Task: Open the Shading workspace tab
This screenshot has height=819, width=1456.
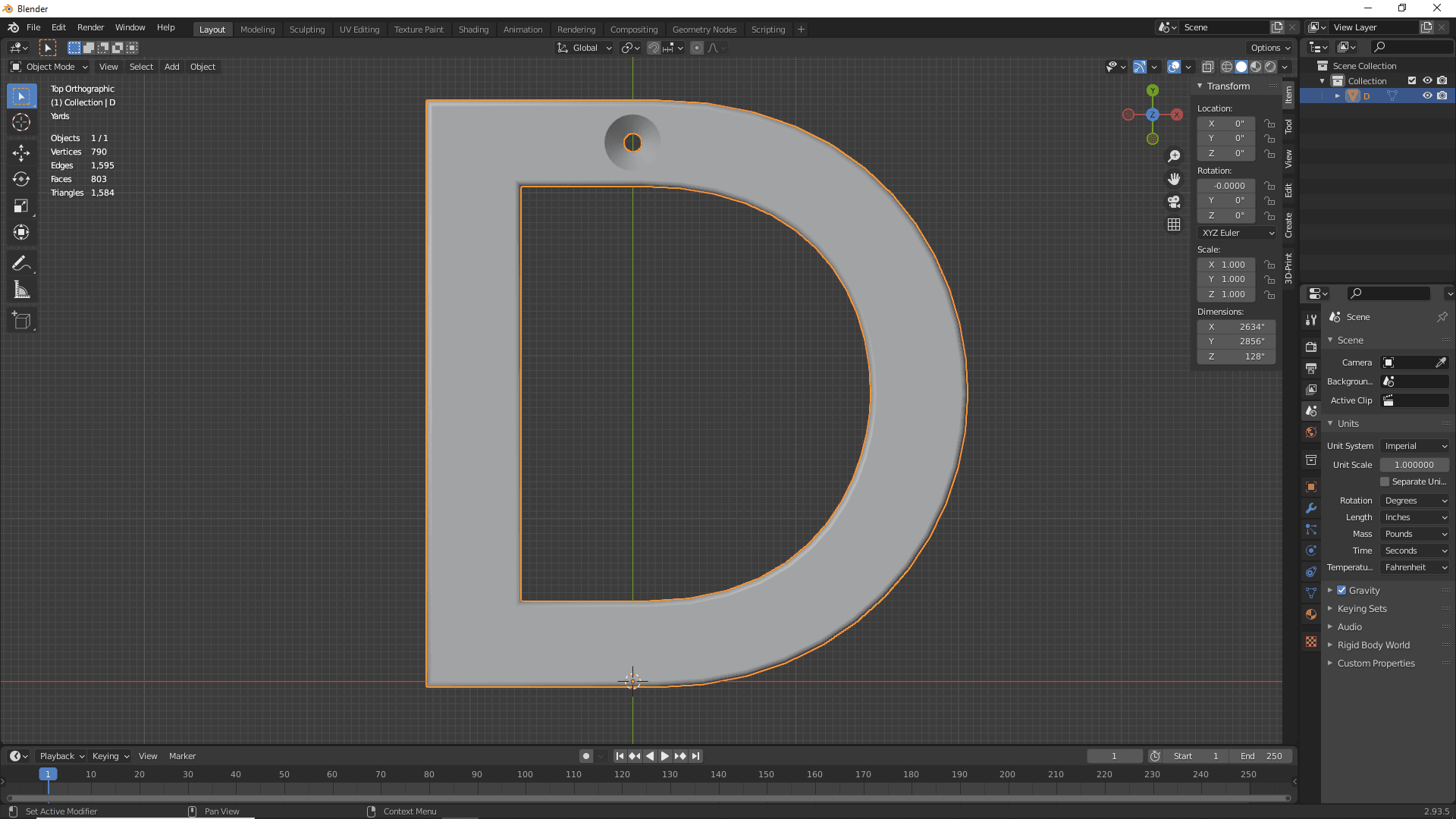Action: [x=472, y=29]
